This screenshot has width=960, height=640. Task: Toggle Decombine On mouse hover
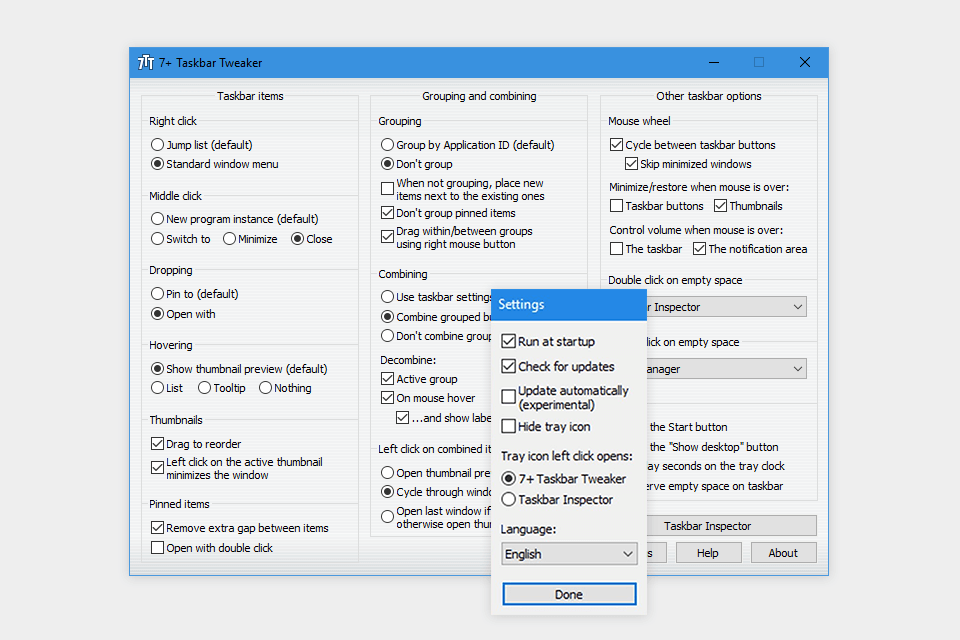(x=387, y=397)
